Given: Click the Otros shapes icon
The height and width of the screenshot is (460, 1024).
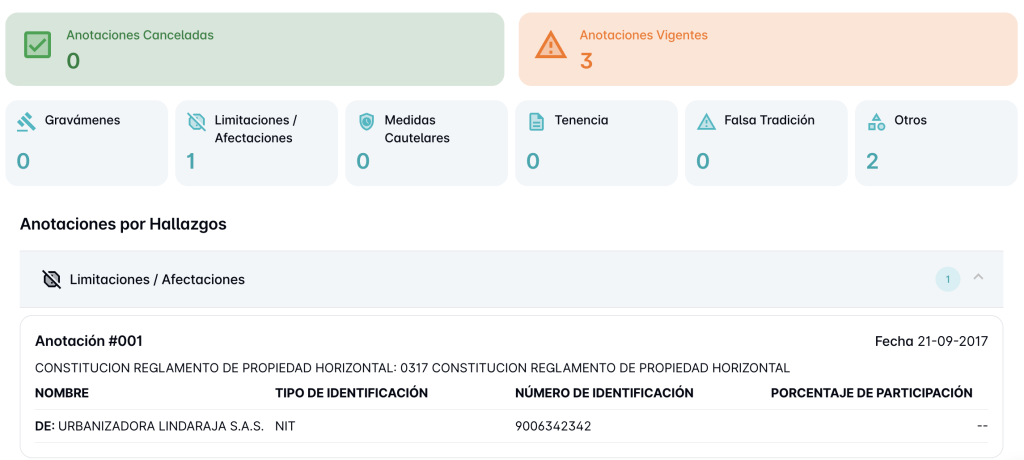Looking at the screenshot, I should pyautogui.click(x=876, y=122).
